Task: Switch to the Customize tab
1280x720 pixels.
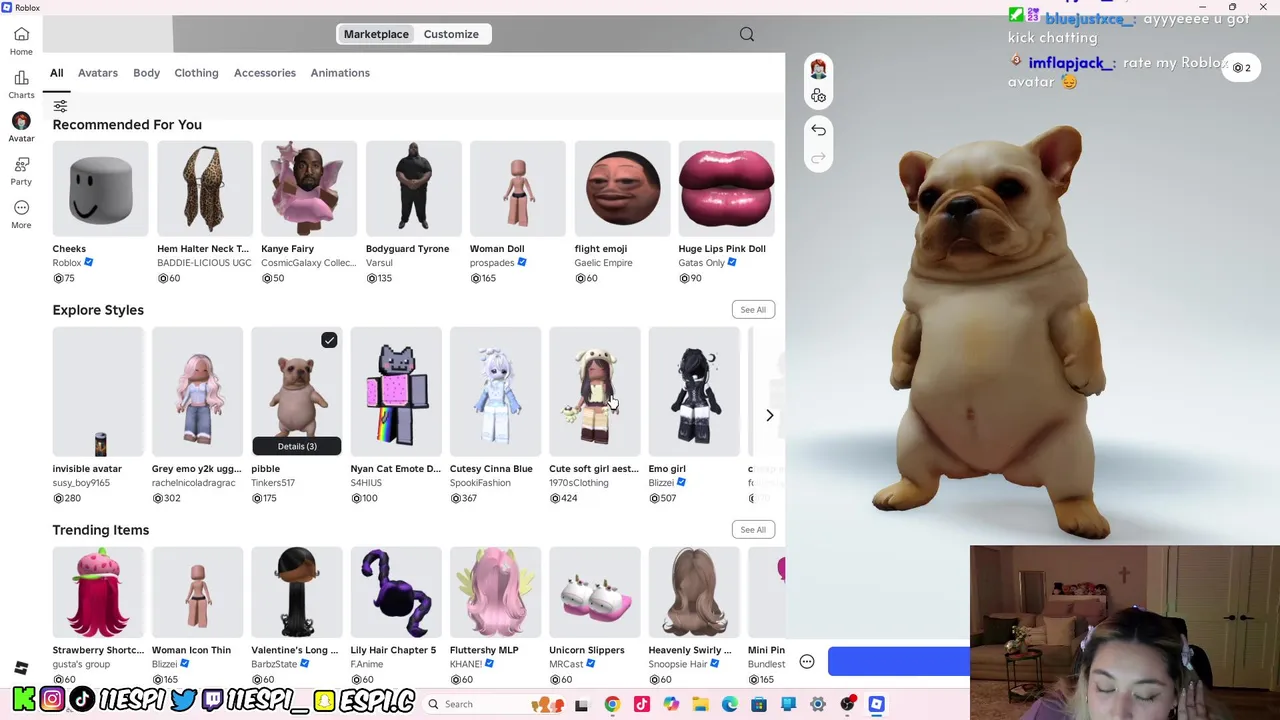Action: click(451, 34)
